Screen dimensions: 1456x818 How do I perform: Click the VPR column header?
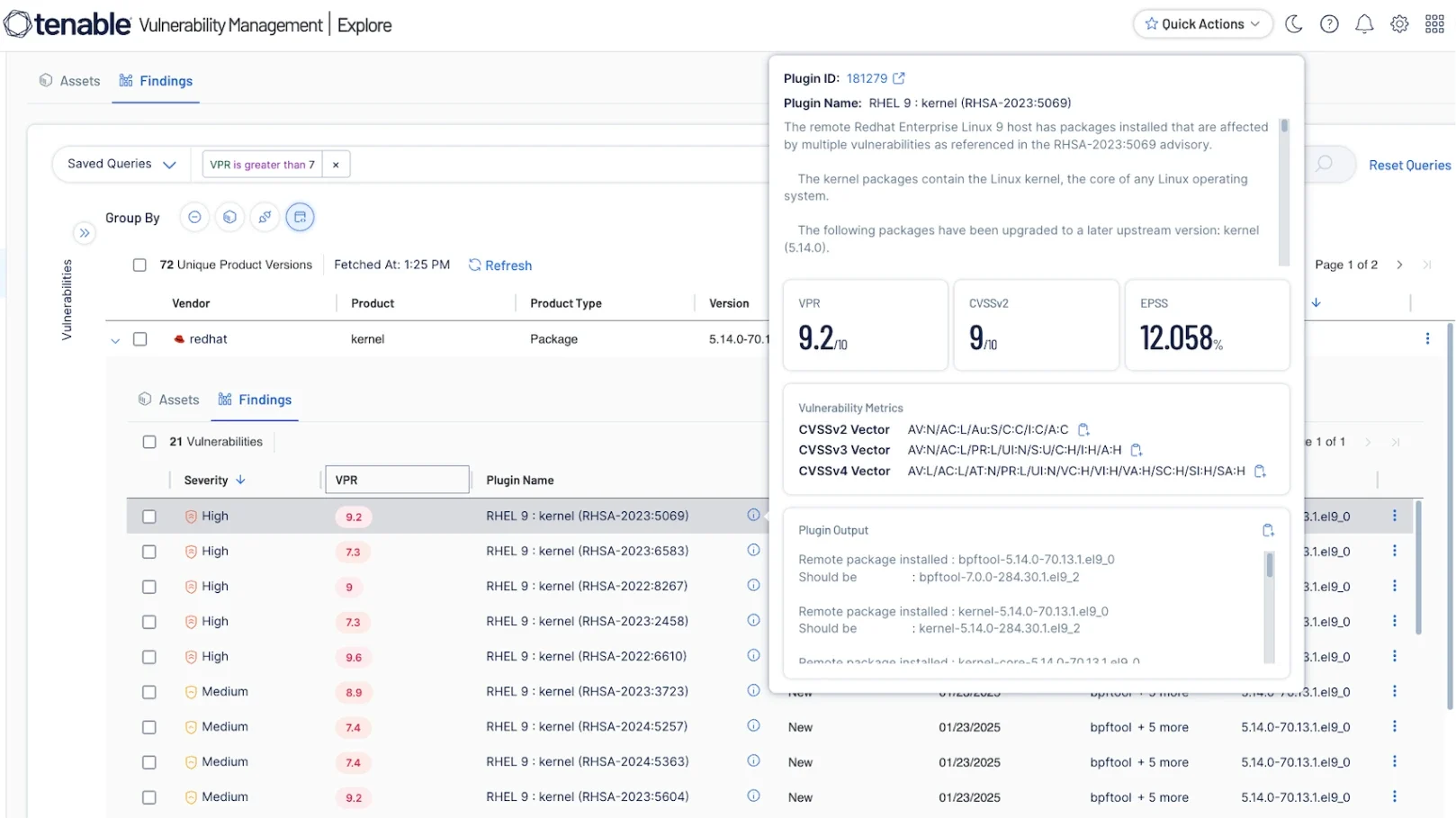(x=397, y=480)
